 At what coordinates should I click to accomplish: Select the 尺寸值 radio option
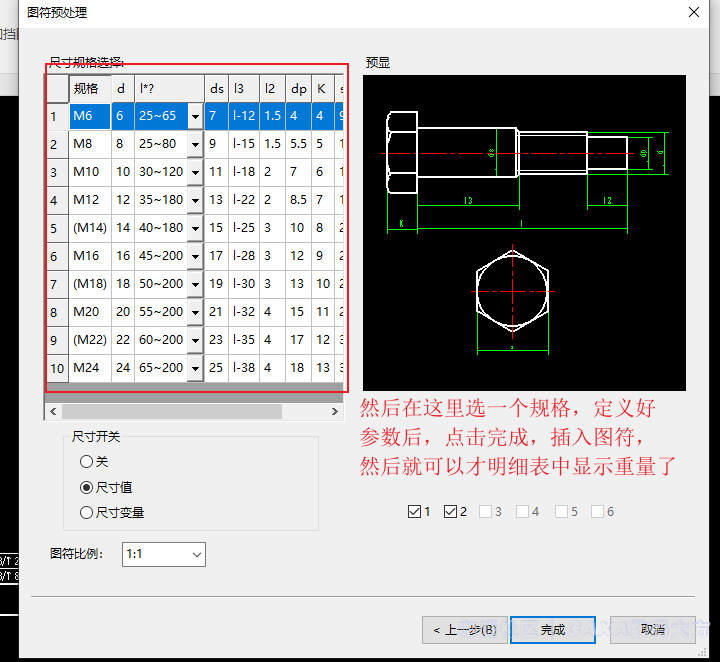point(86,487)
